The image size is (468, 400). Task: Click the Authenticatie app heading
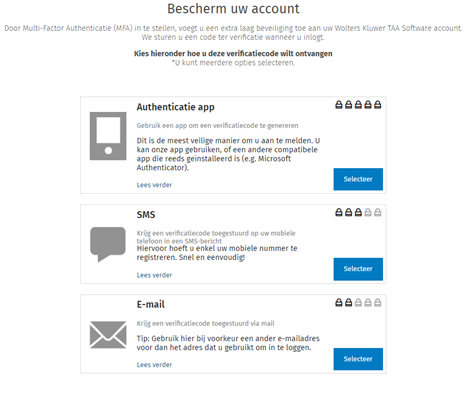point(175,107)
